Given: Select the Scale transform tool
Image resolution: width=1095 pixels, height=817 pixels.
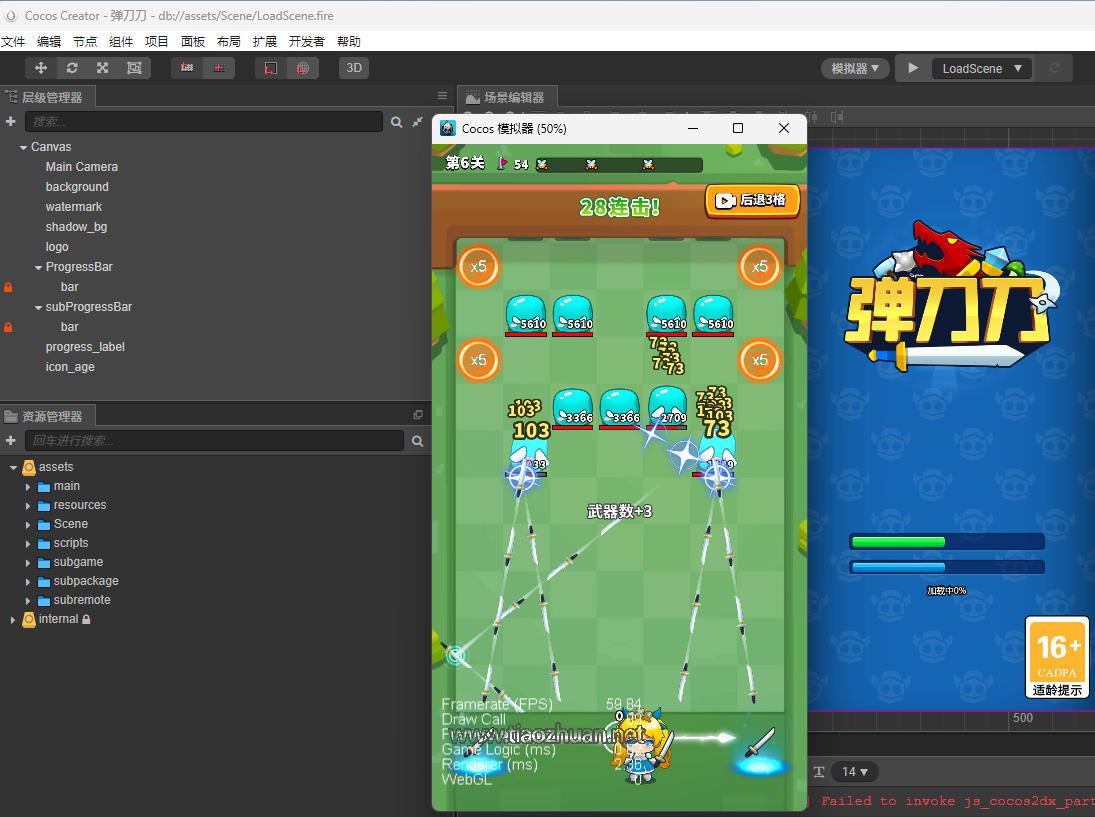Looking at the screenshot, I should tap(103, 68).
